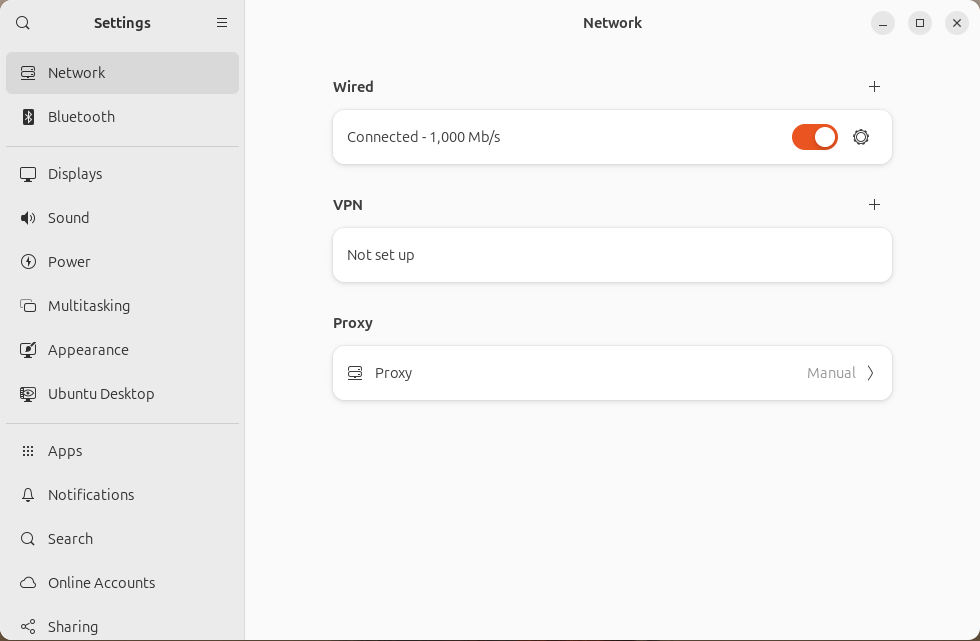Add a new wired connection profile

(x=874, y=87)
